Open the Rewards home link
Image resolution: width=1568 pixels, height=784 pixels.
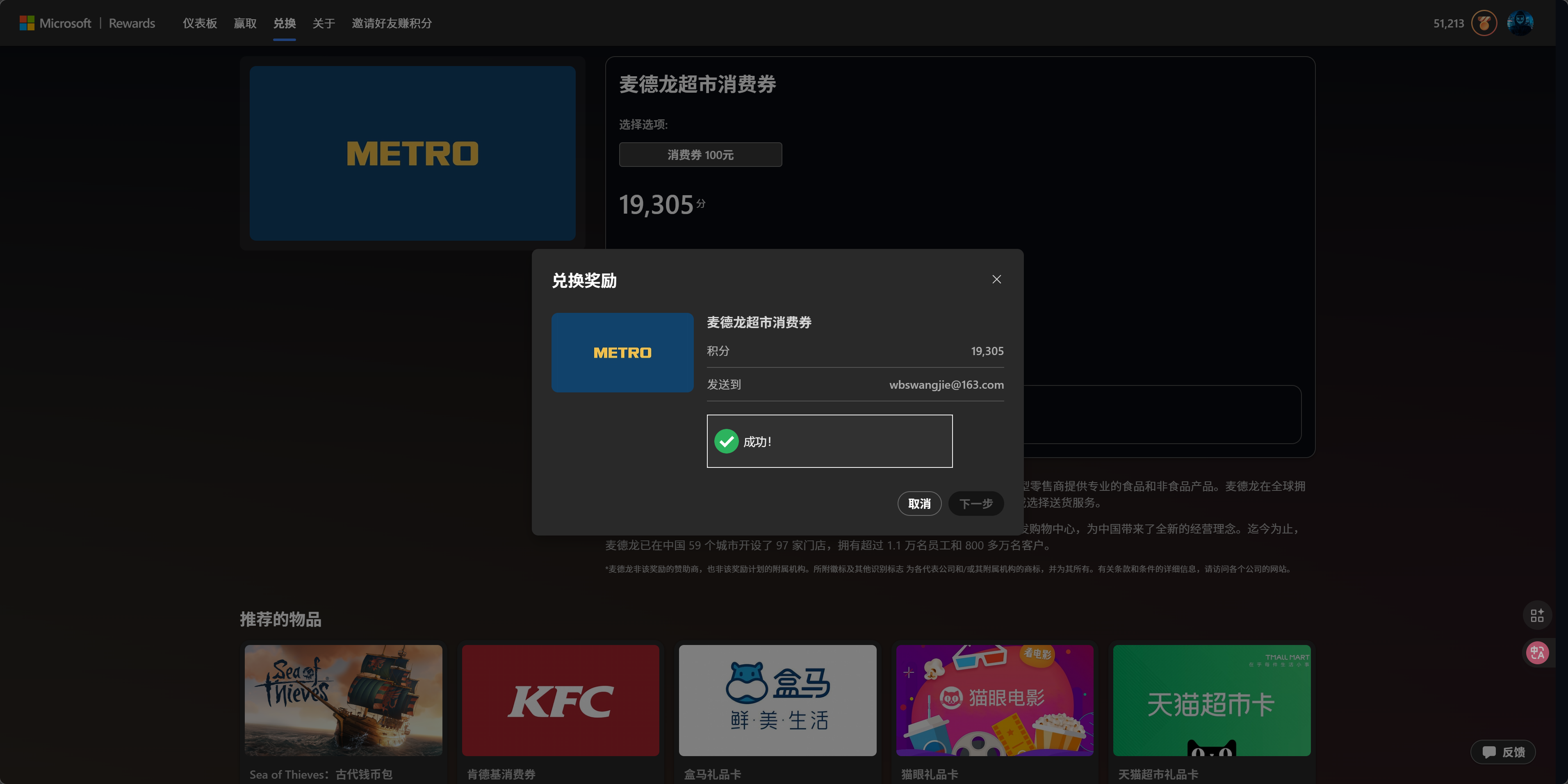point(132,23)
